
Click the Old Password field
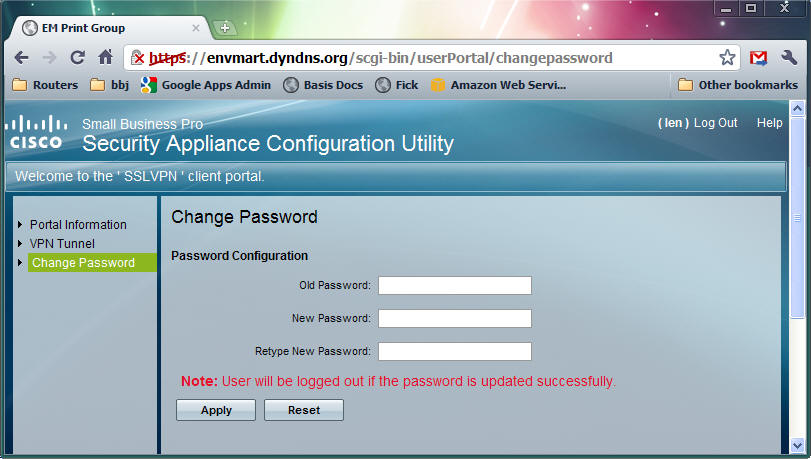click(454, 286)
